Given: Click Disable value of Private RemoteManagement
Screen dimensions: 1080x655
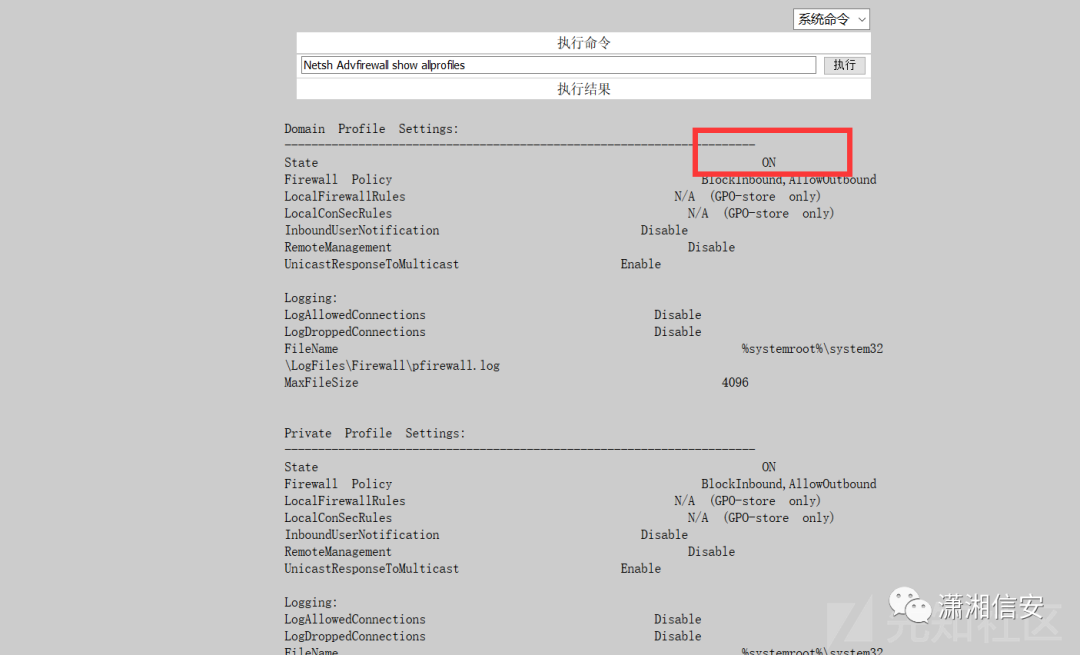Looking at the screenshot, I should (x=711, y=552).
